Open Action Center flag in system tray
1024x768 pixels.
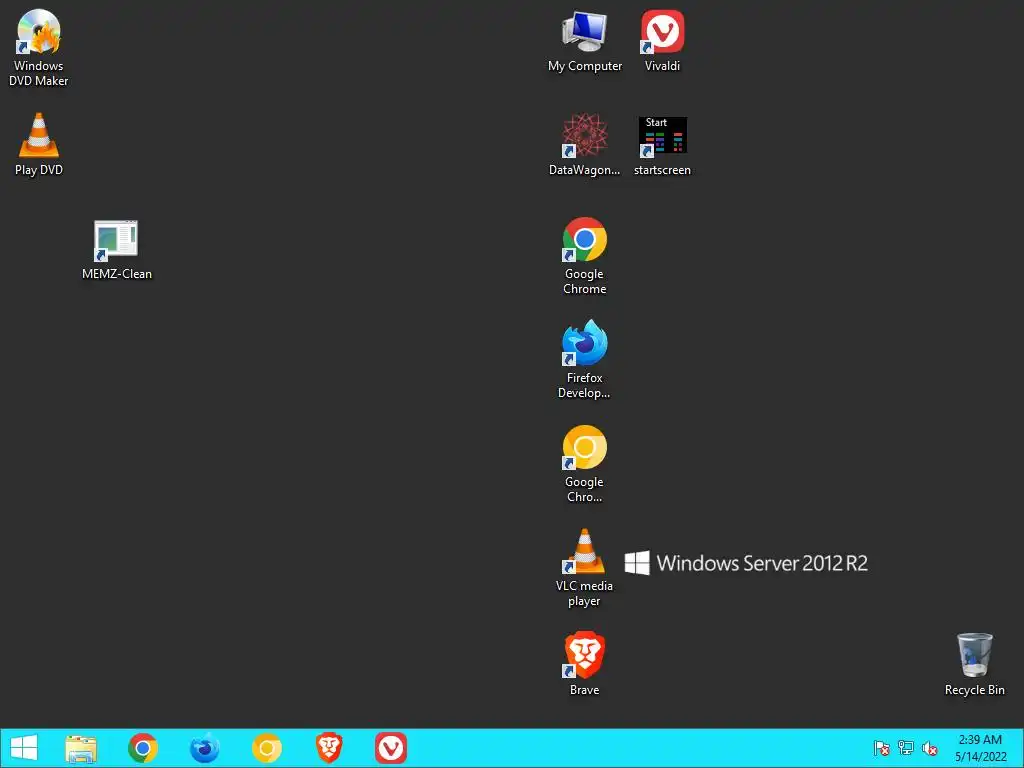(881, 748)
